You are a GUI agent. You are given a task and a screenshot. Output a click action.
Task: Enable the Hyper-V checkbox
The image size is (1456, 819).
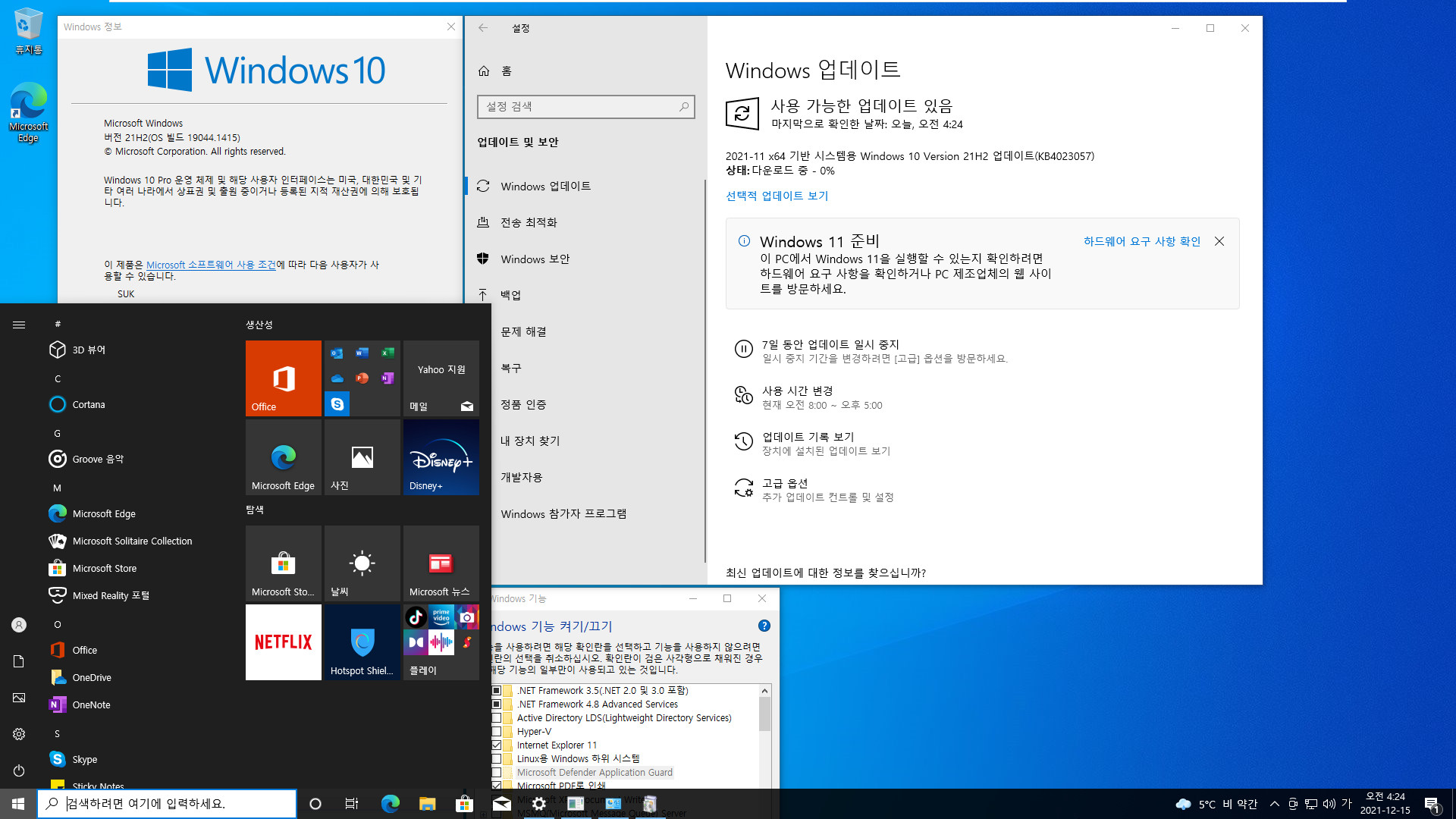coord(497,732)
